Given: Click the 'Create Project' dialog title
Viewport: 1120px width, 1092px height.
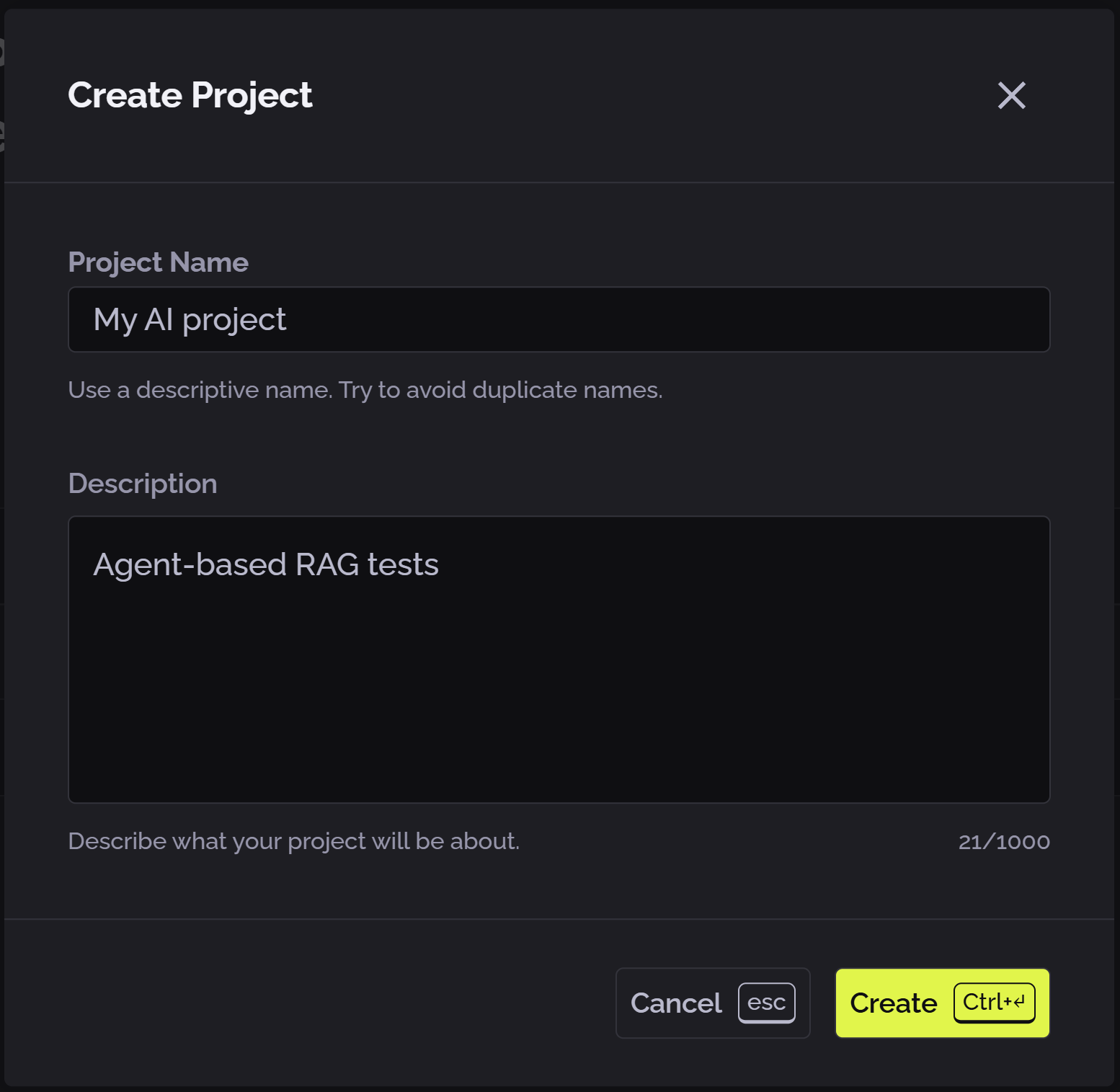Looking at the screenshot, I should (x=190, y=94).
